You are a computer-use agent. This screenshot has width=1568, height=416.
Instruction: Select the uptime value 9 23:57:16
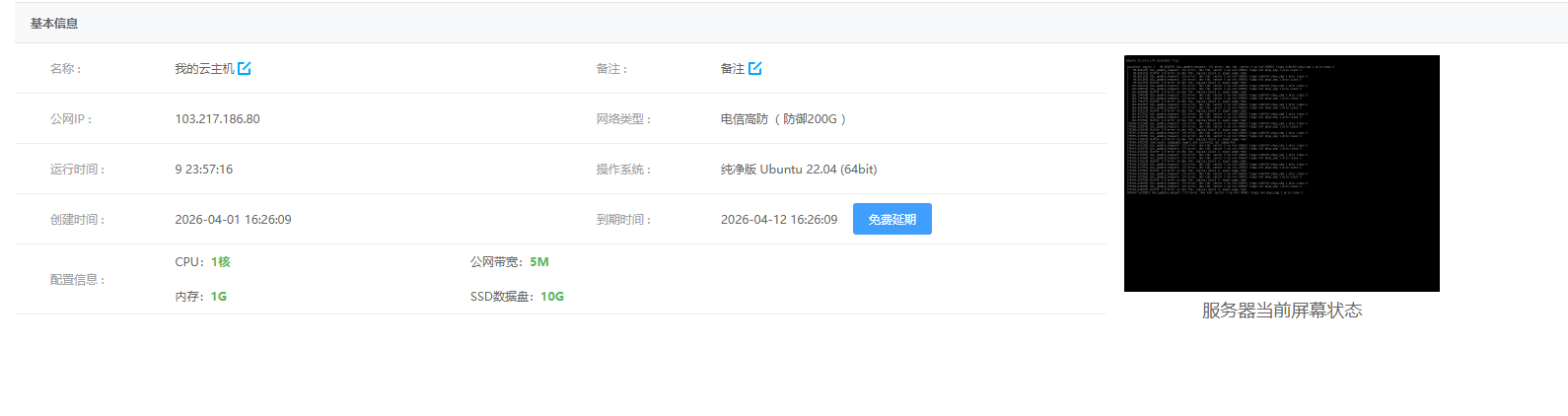(x=204, y=169)
